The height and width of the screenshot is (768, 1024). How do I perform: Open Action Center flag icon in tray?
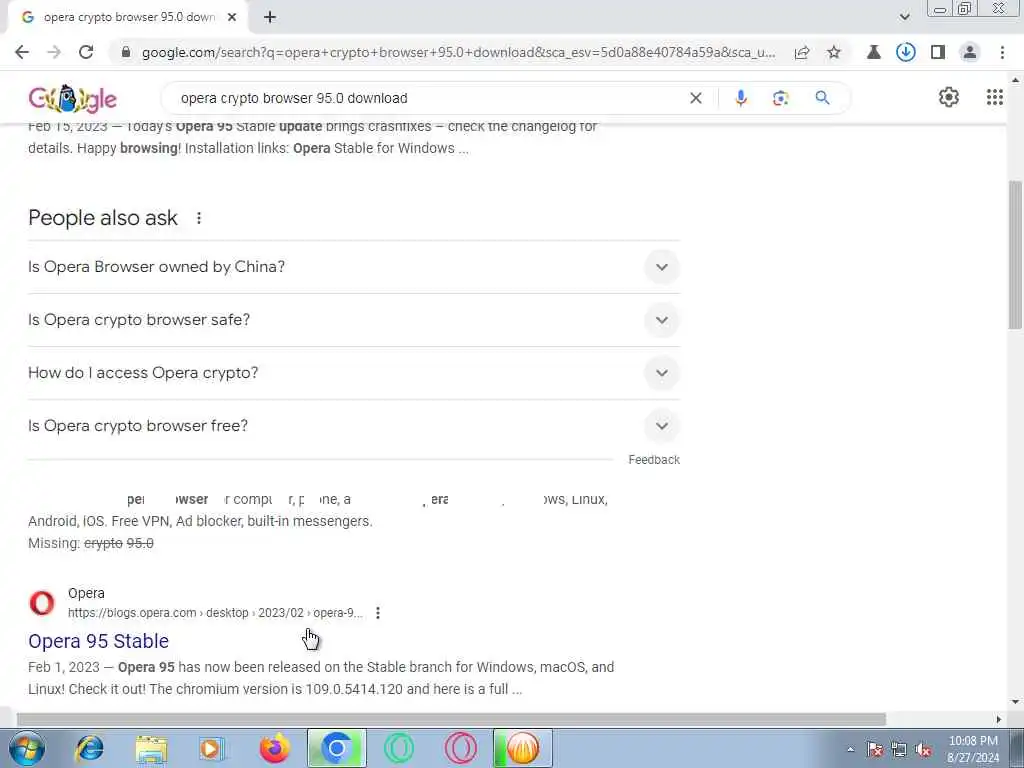(874, 750)
